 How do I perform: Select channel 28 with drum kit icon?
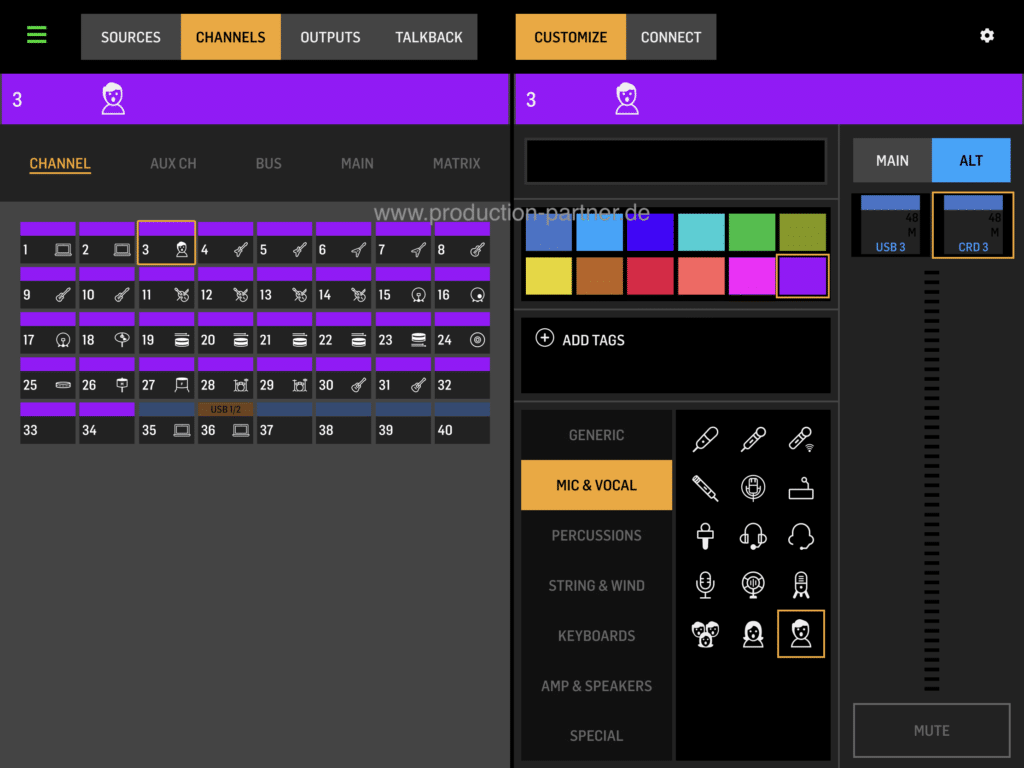225,385
